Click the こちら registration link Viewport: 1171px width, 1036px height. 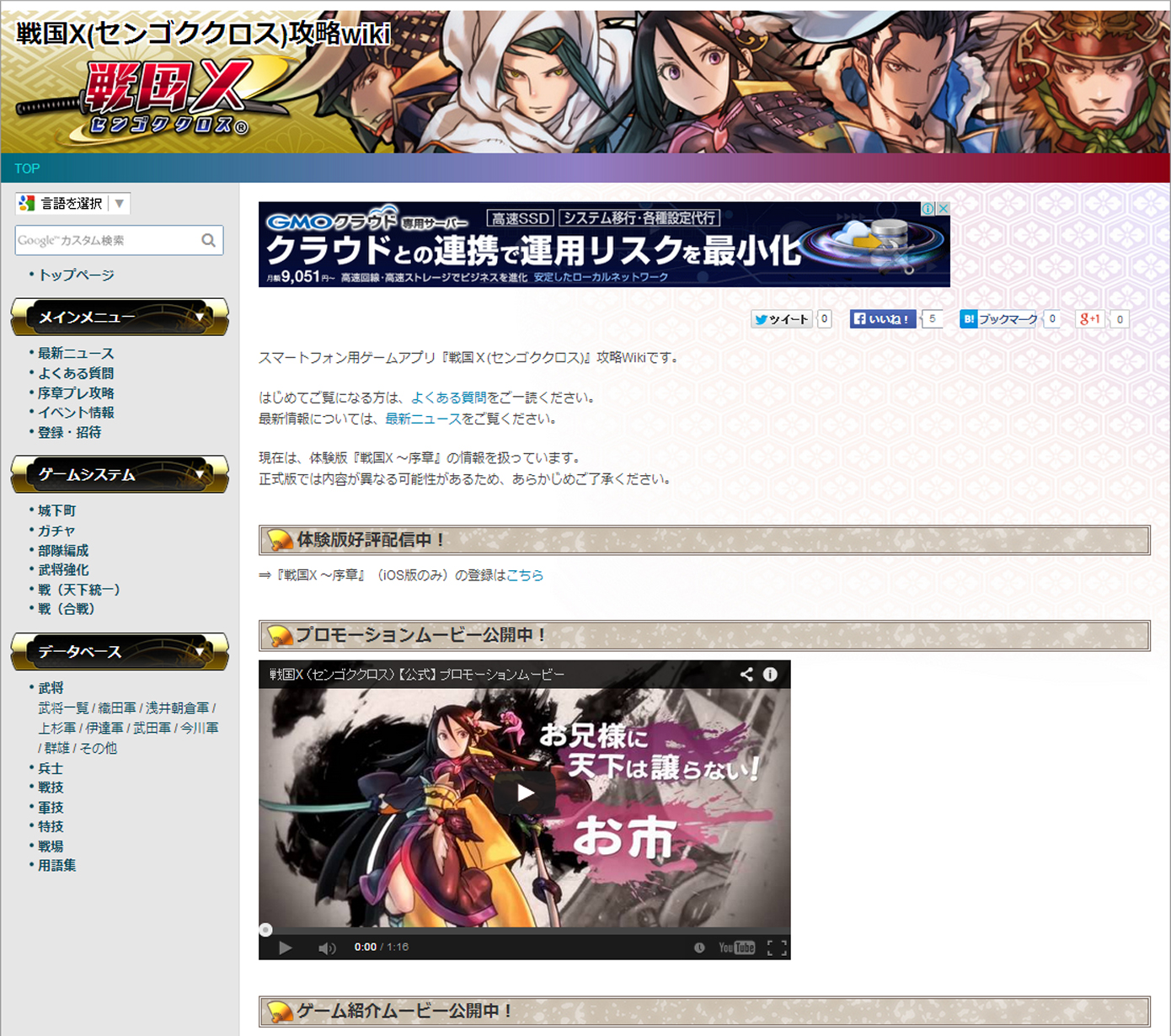coord(525,575)
